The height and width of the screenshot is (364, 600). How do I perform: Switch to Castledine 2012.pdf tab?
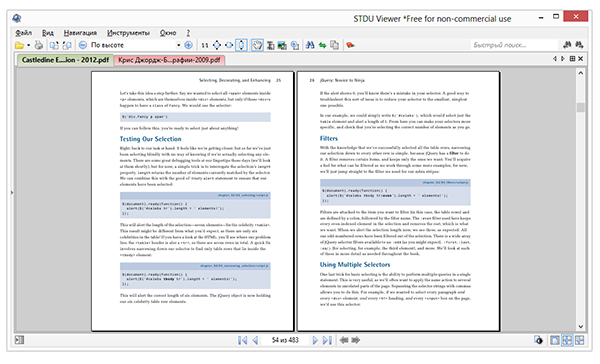(65, 60)
